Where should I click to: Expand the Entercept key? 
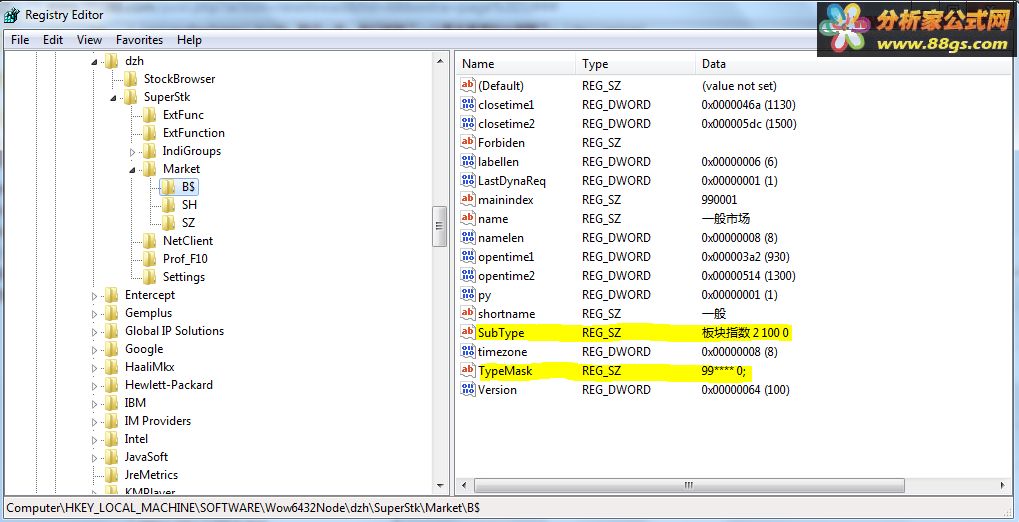click(x=94, y=296)
